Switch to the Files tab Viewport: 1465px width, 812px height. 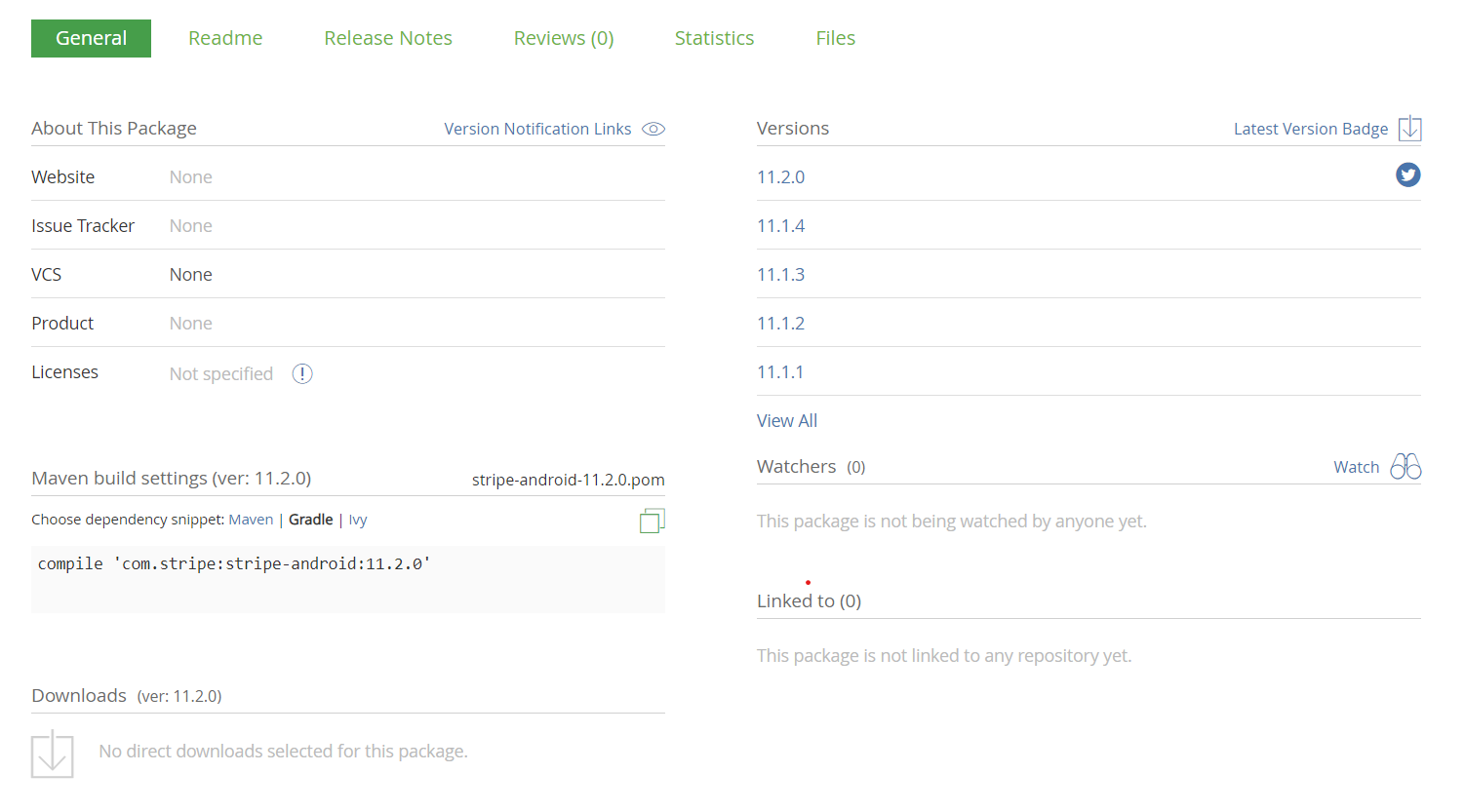[835, 38]
